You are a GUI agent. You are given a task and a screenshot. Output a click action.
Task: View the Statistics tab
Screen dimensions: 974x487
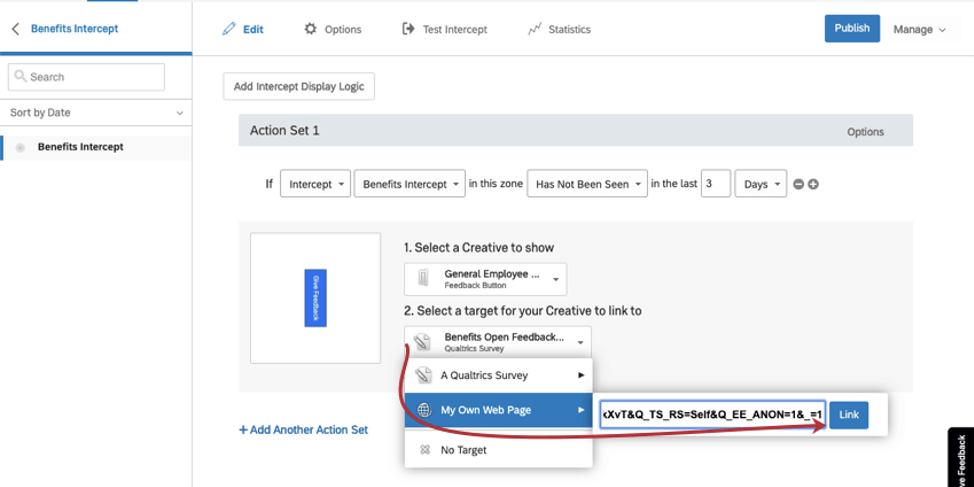pyautogui.click(x=559, y=29)
